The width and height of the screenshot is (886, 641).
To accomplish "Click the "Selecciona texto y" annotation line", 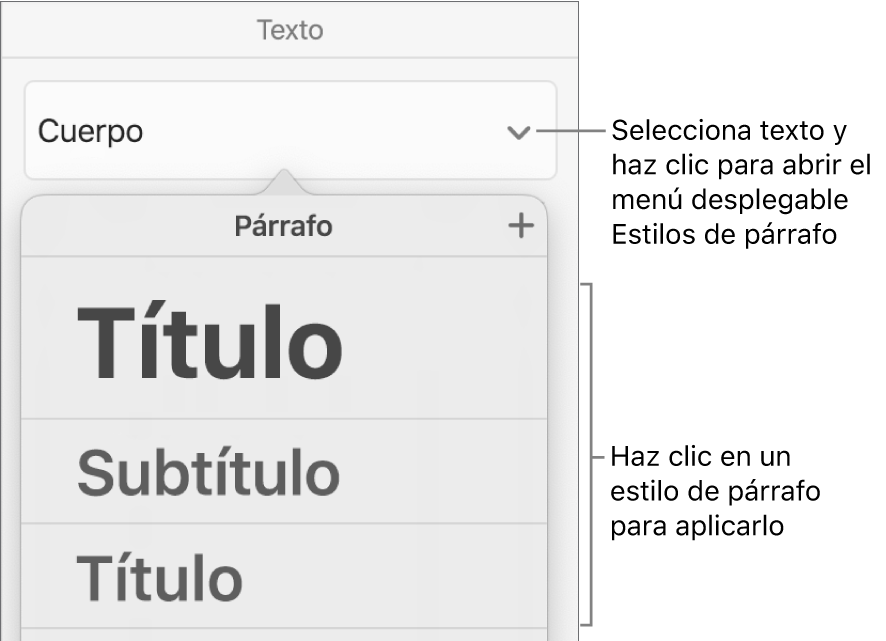I will [x=729, y=131].
